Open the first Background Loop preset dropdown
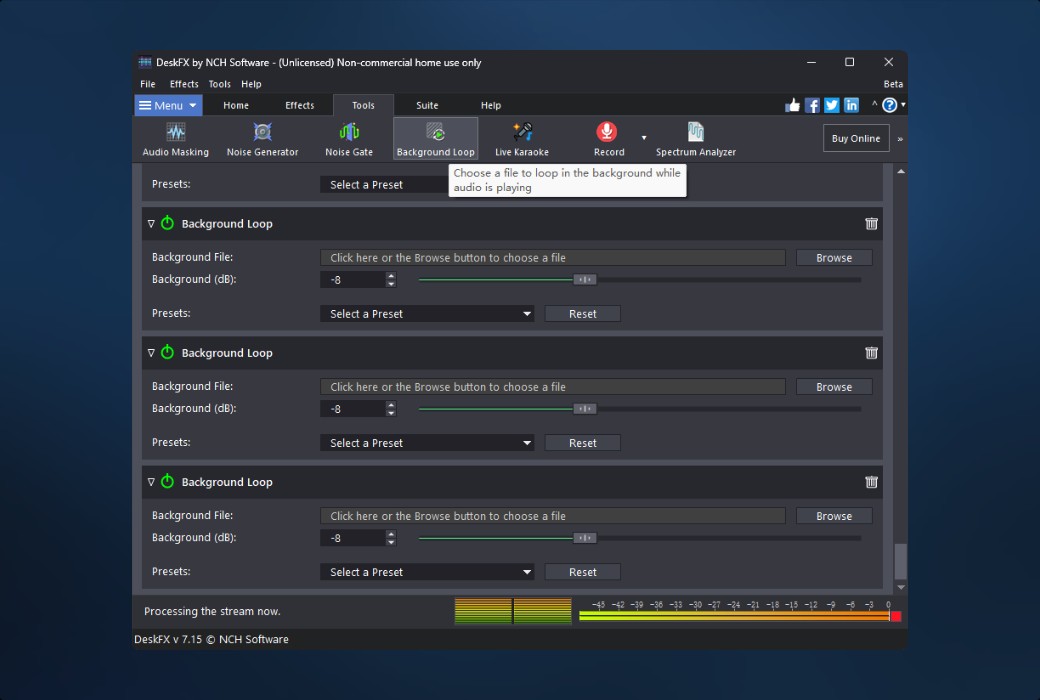 [x=427, y=314]
